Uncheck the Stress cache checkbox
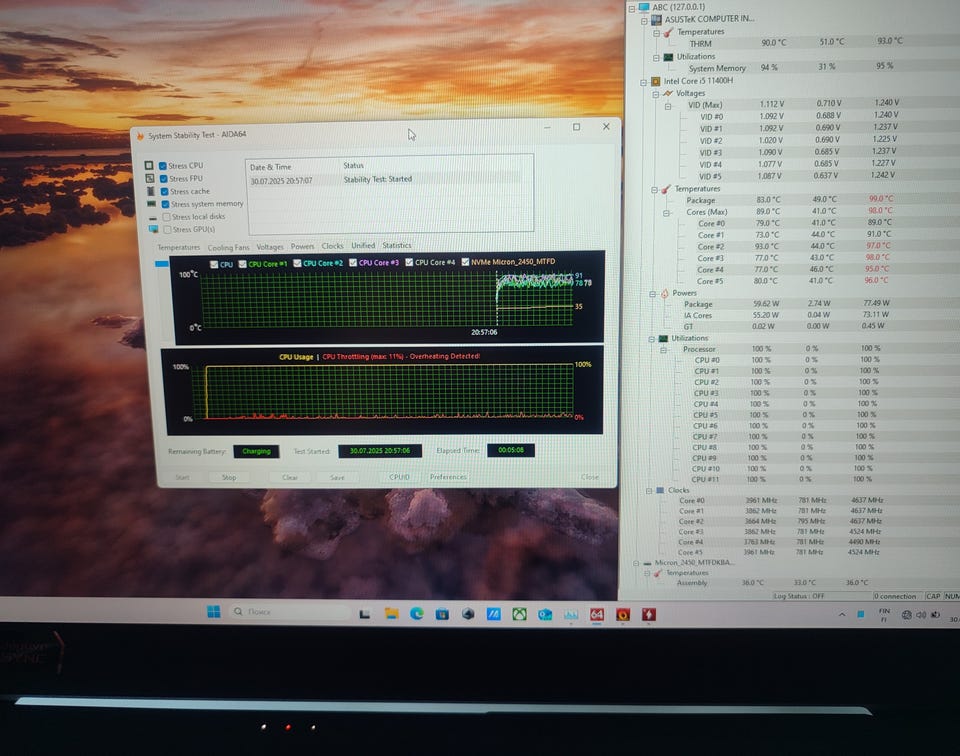Screen dimensions: 960x756 coord(165,192)
